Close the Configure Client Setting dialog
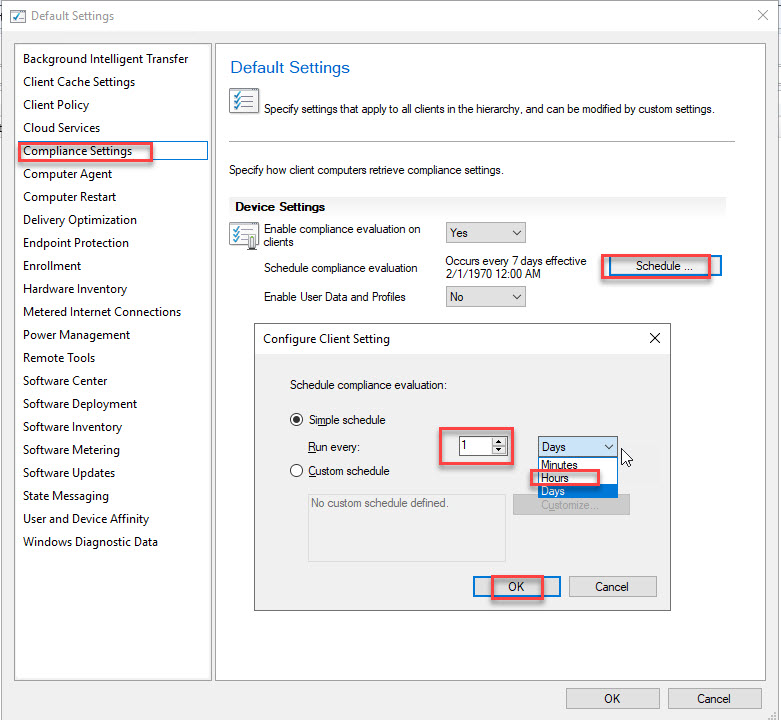Screen dimensions: 781x720 click(x=655, y=339)
